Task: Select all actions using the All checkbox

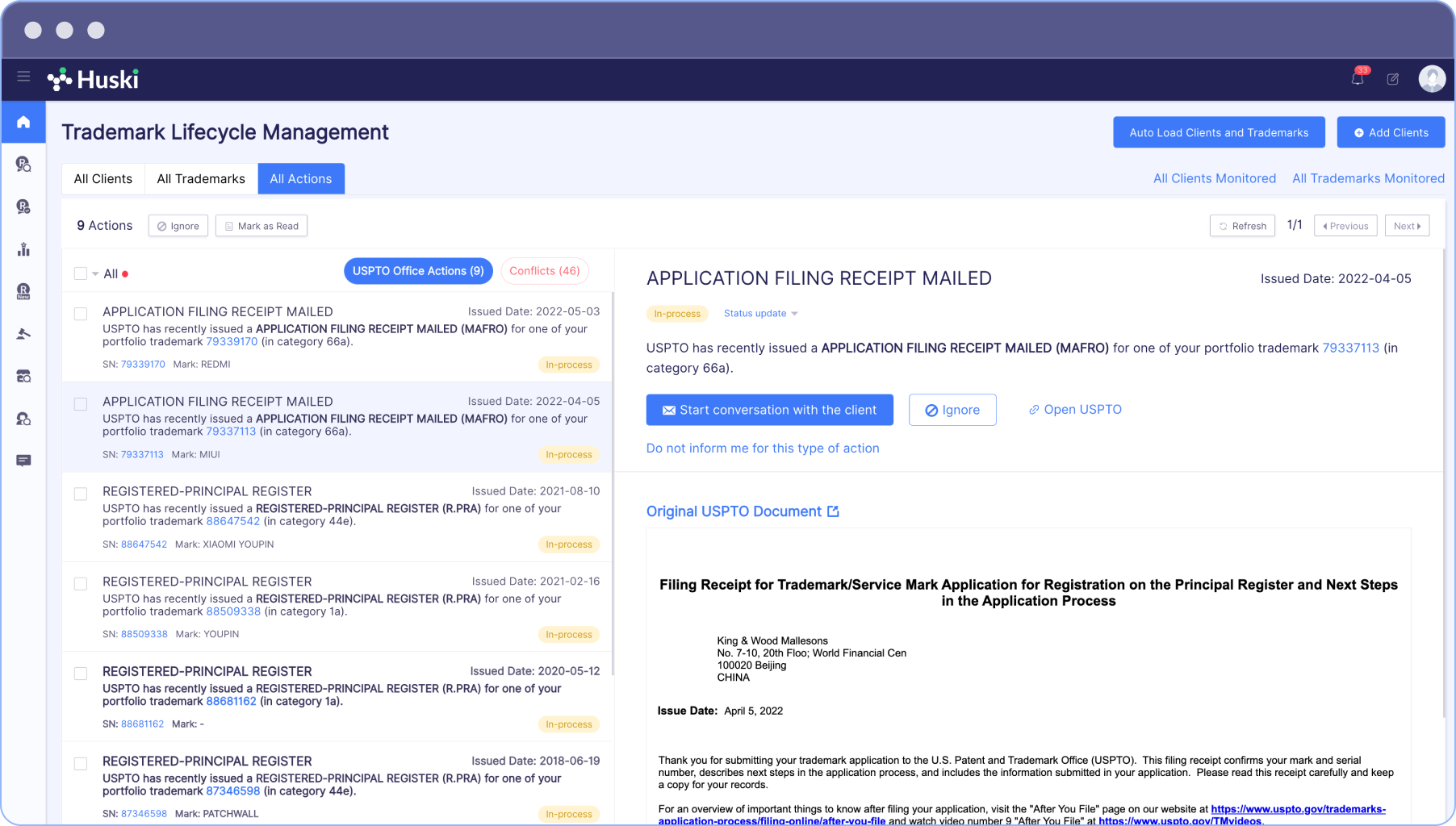Action: 81,273
